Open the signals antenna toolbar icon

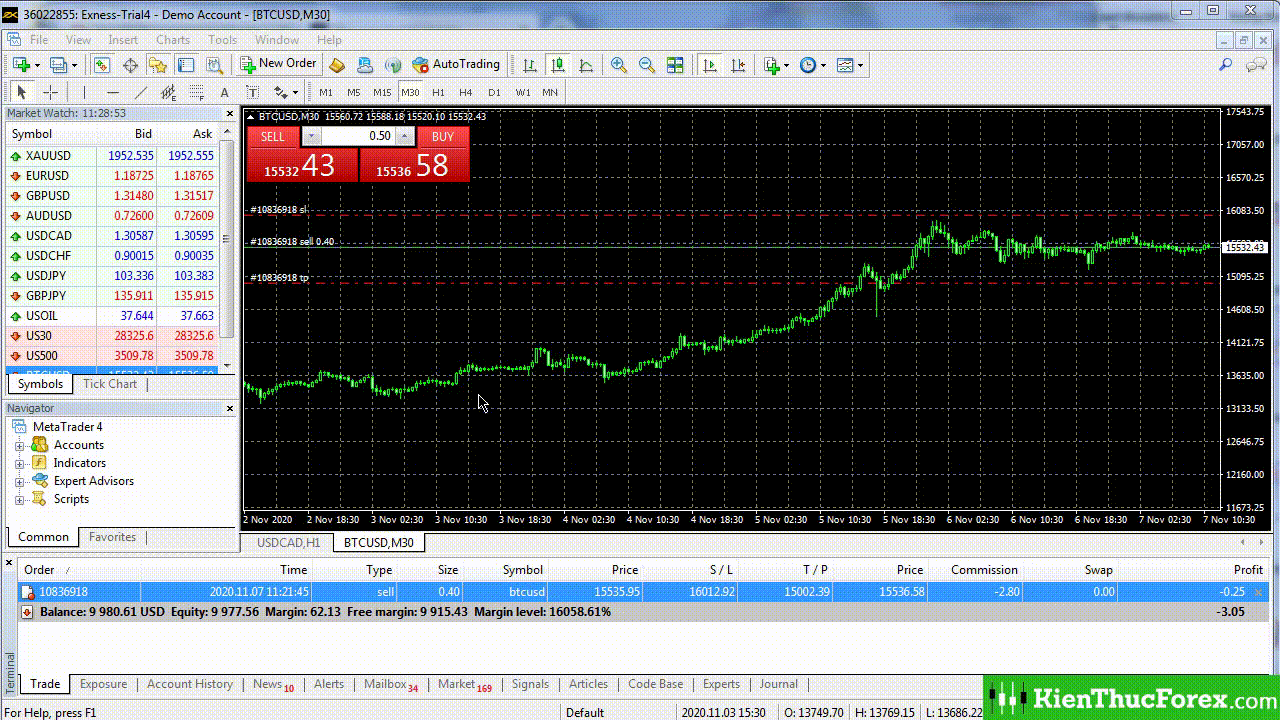point(393,65)
